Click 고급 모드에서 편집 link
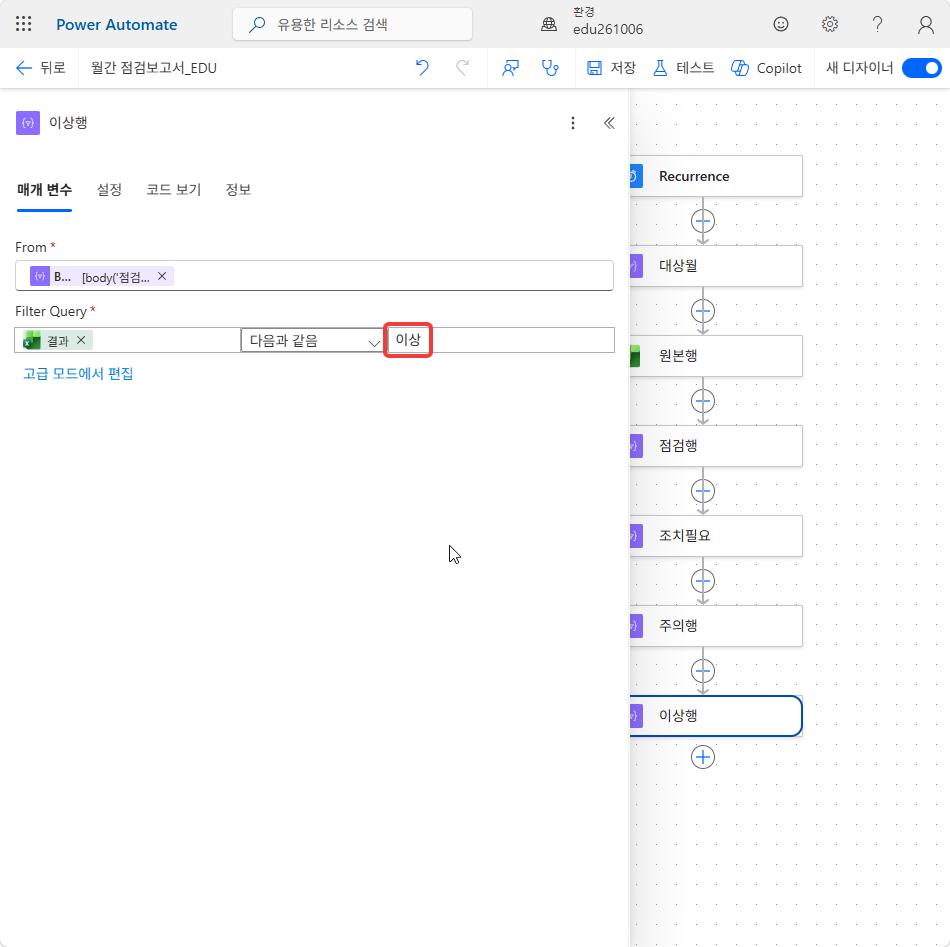This screenshot has height=947, width=950. click(78, 373)
